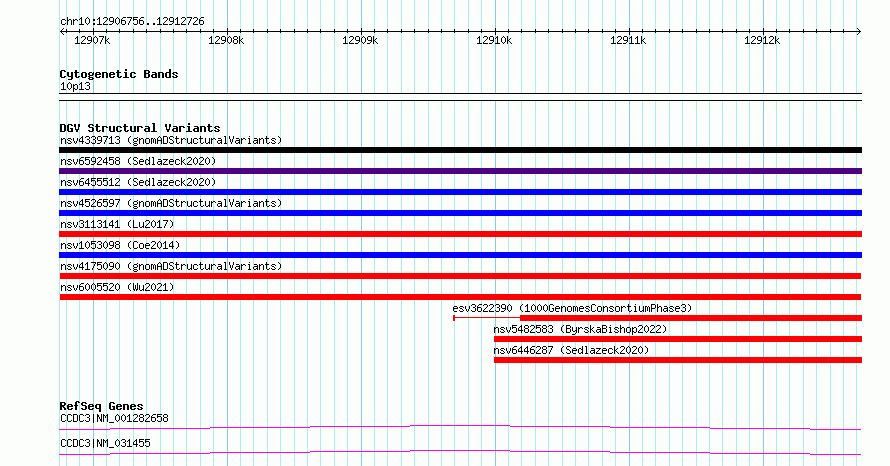
Task: Open the DGV Structural Variants track heading
Action: tap(140, 128)
